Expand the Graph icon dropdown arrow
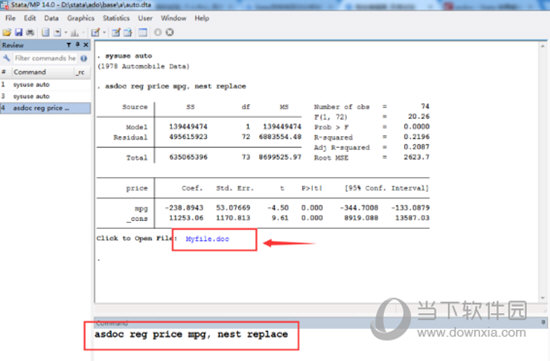 (83, 33)
